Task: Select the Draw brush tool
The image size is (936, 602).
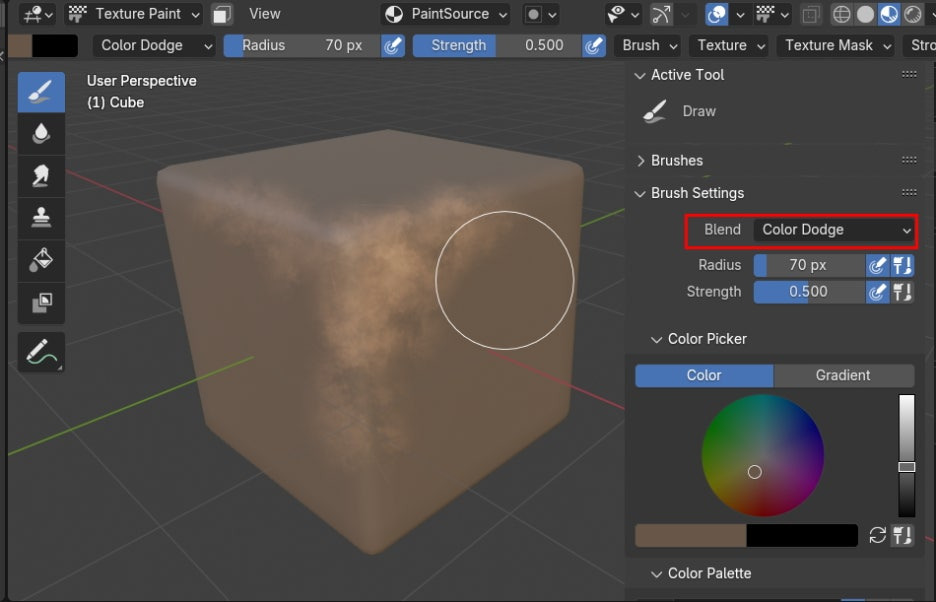Action: tap(41, 92)
